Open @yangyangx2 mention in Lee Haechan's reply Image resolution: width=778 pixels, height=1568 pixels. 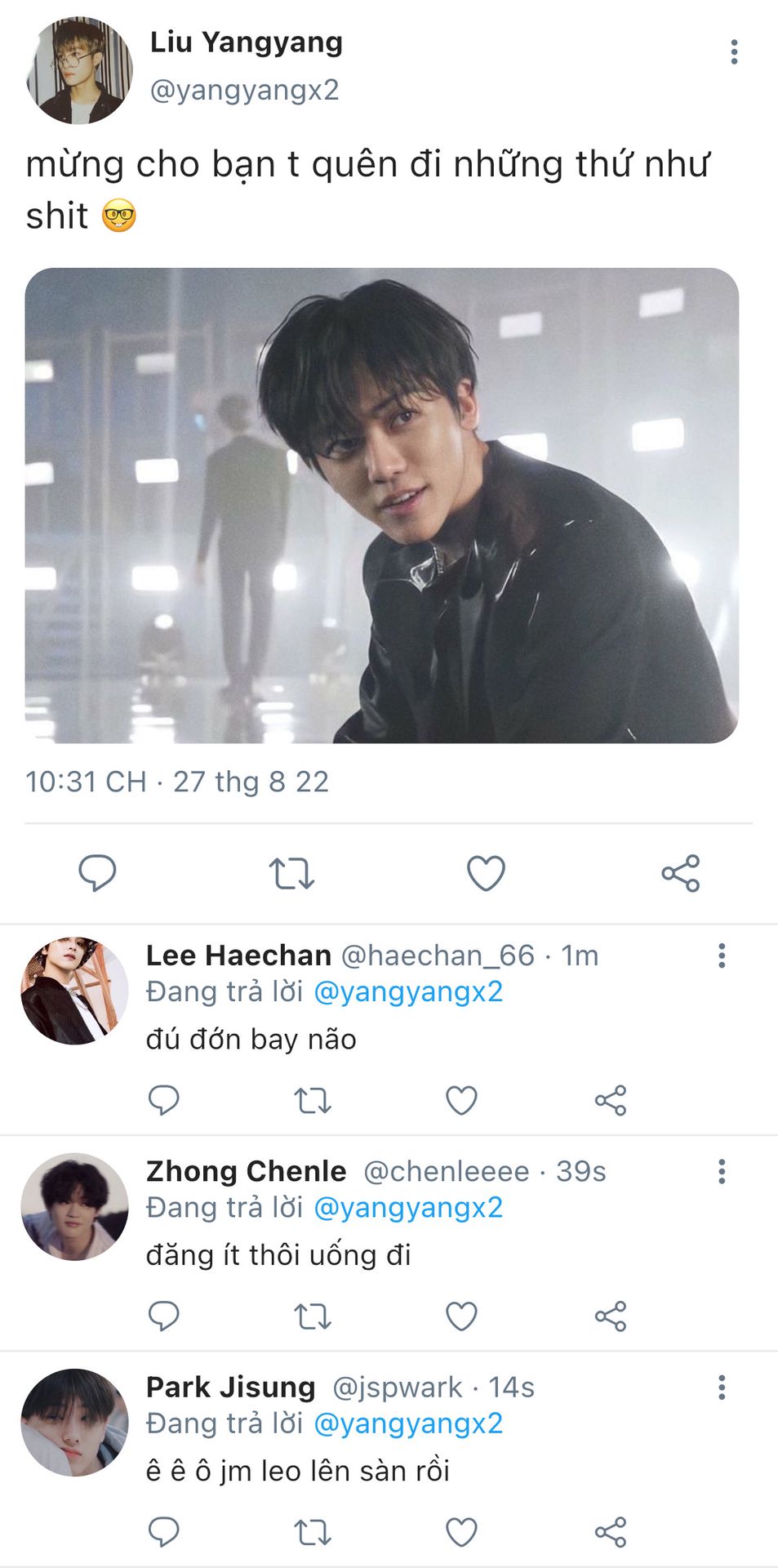tap(407, 991)
